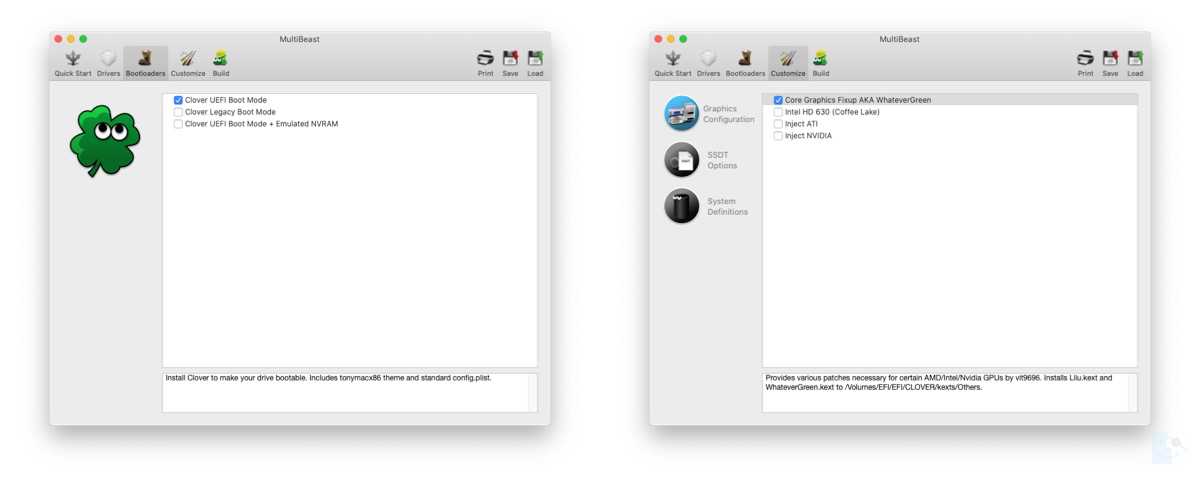Screen dimensions: 1200x480
Task: Click scrollbar of WhateverGreen description box
Action: coord(1132,392)
